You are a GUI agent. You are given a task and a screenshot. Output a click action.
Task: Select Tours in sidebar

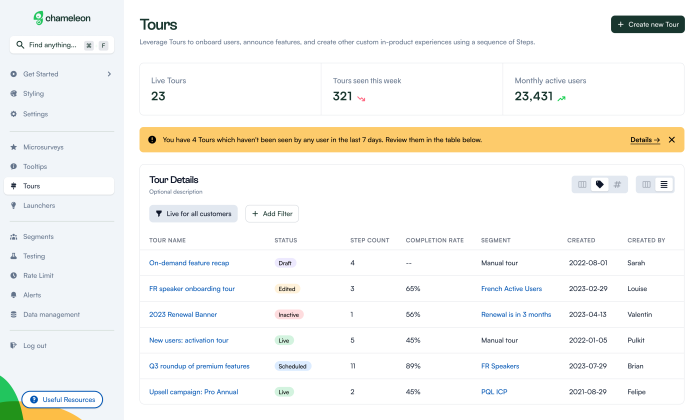[59, 186]
